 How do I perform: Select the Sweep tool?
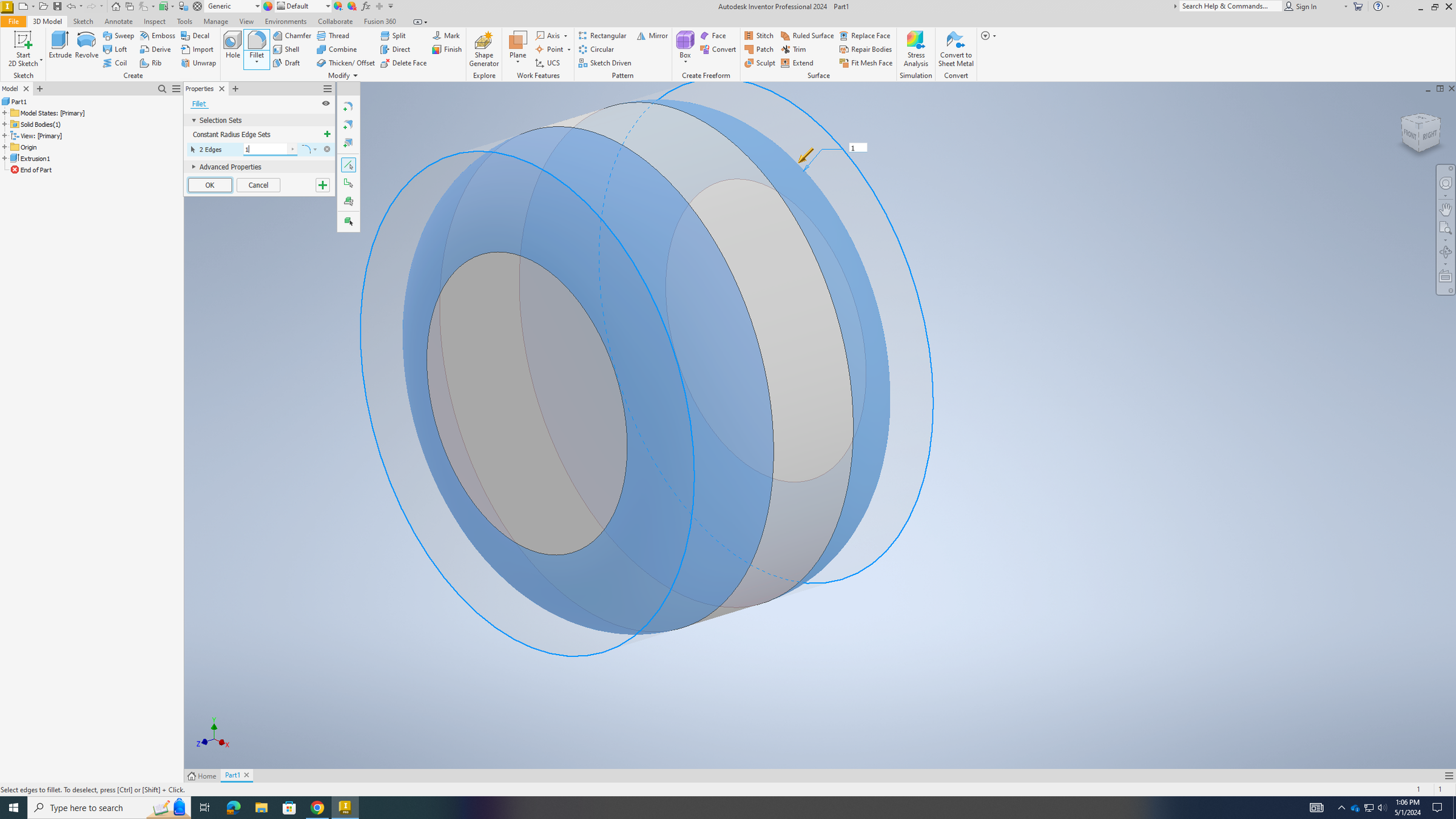point(118,36)
